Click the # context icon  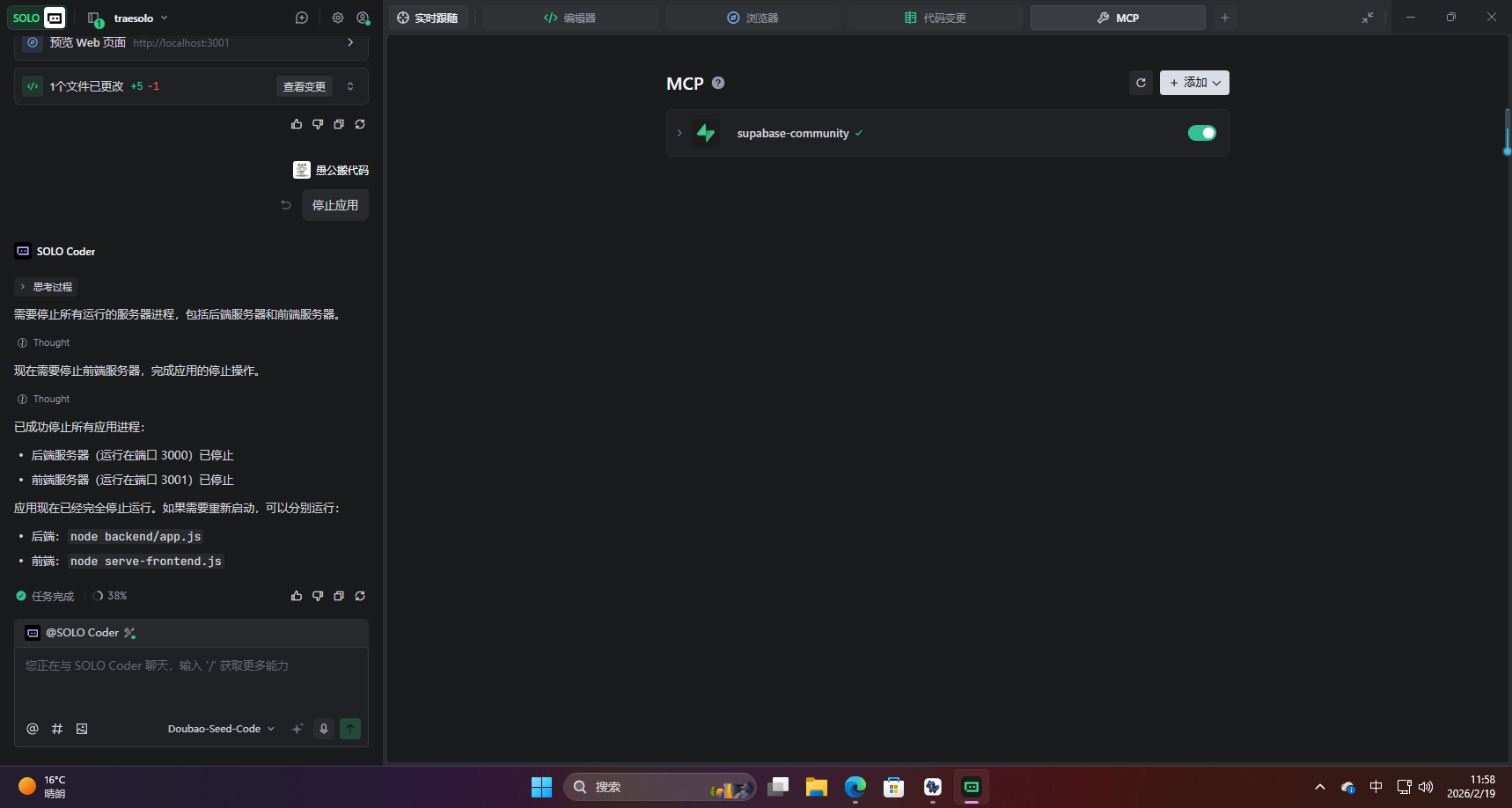point(57,729)
